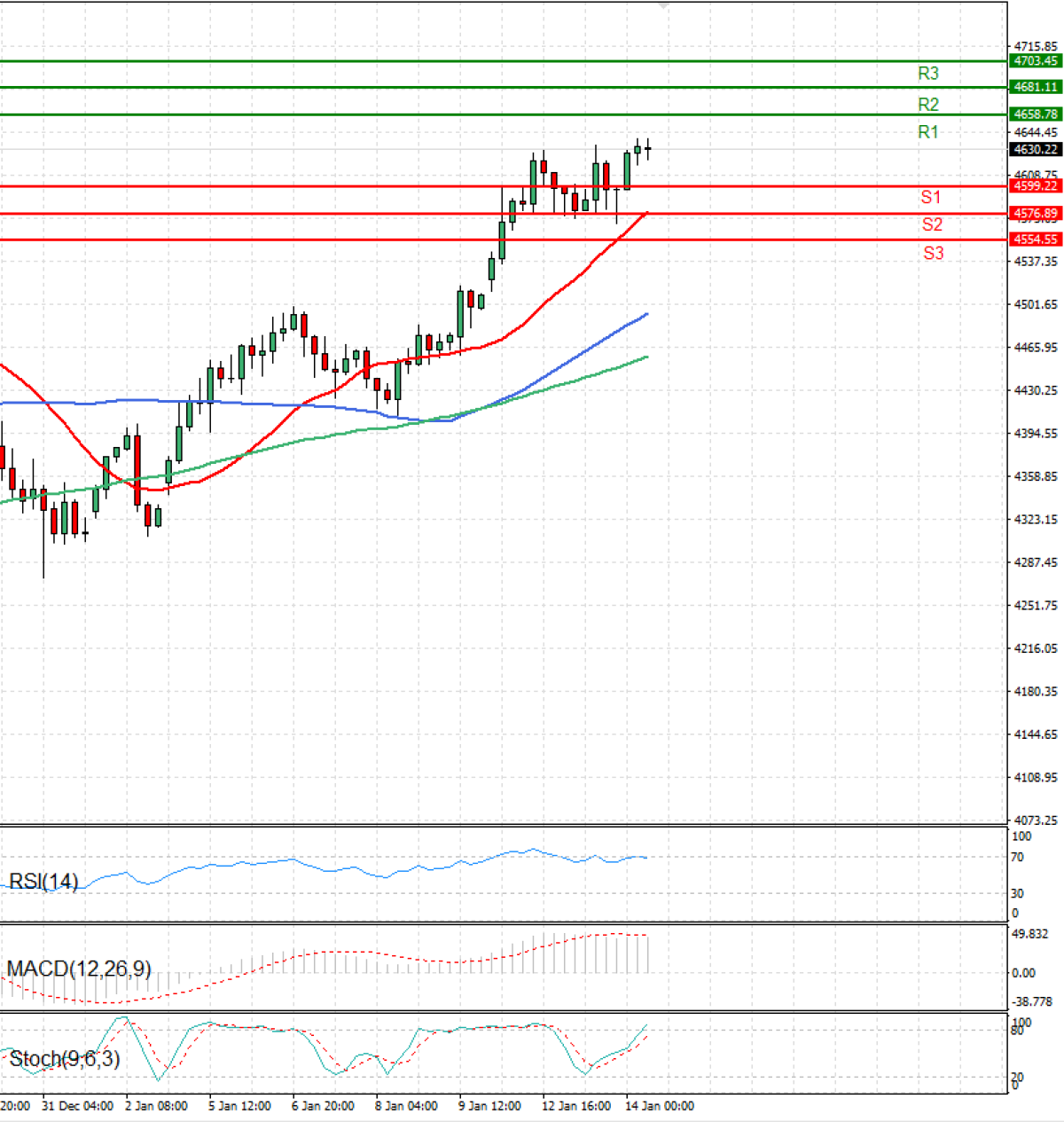Click the green 4703.45 price tag
This screenshot has height=1122, width=1064.
point(1035,61)
